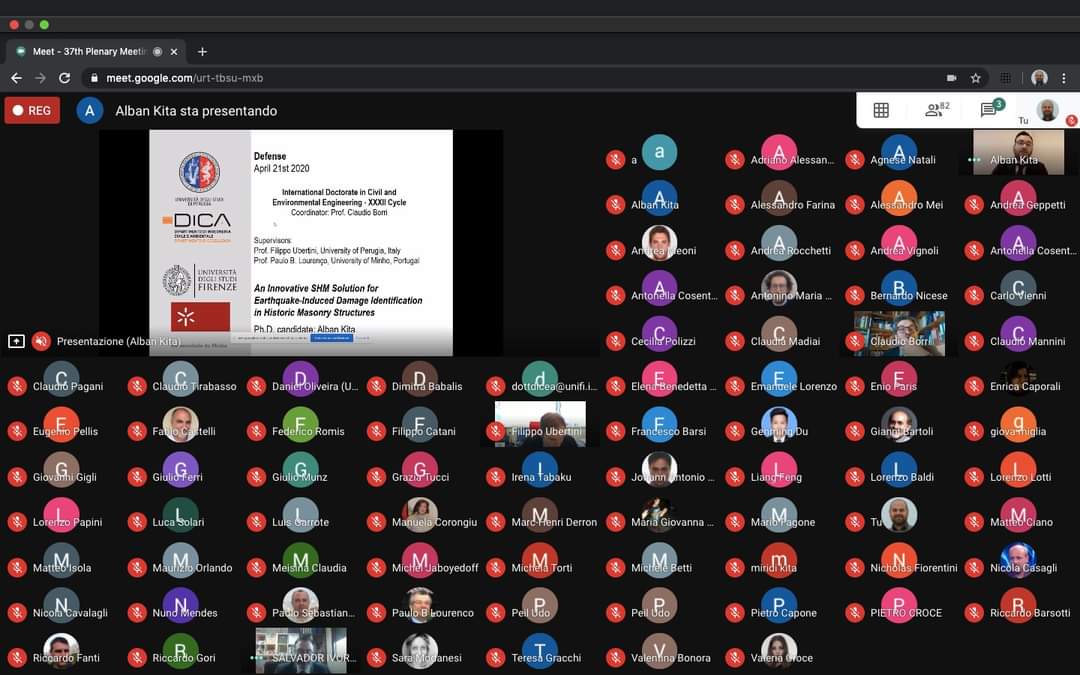This screenshot has height=675, width=1080.
Task: Open the chat messages panel
Action: click(990, 110)
